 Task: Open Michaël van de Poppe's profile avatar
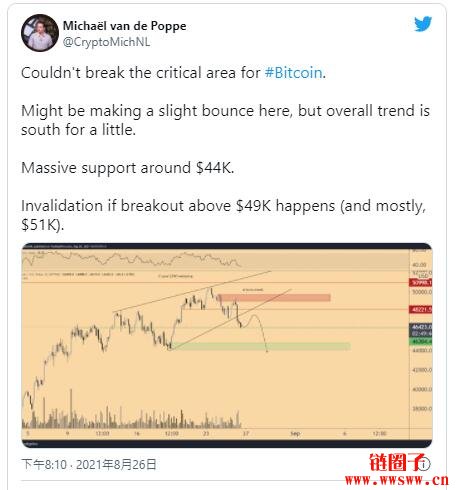pyautogui.click(x=40, y=33)
